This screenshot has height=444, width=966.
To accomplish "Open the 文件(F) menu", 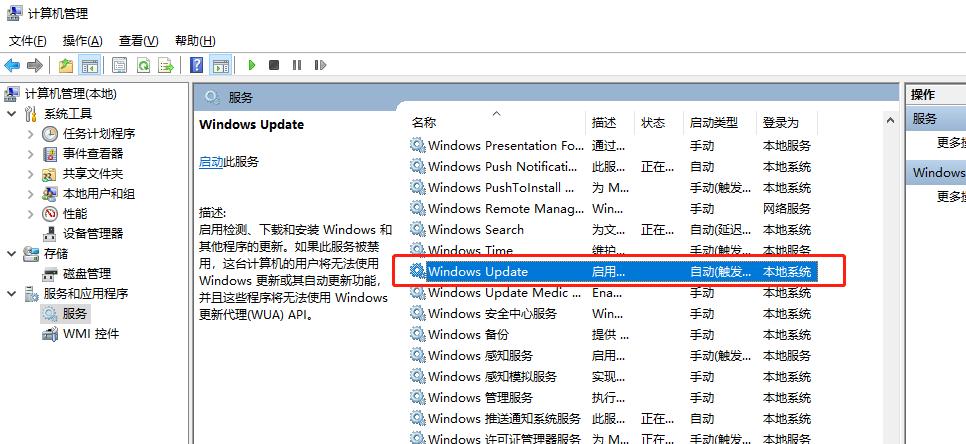I will click(27, 41).
